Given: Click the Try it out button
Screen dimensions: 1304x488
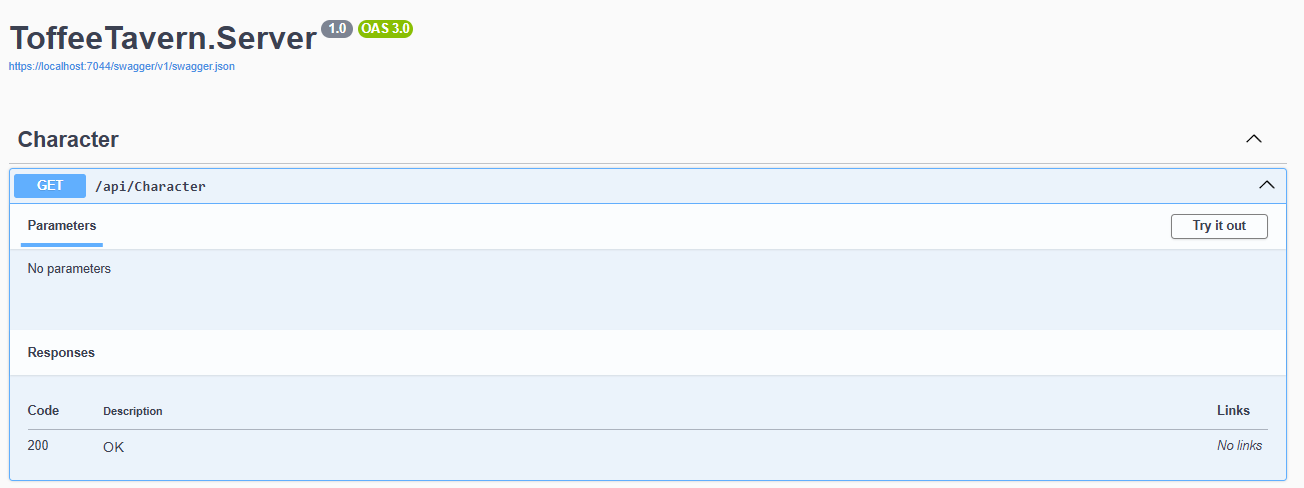Looking at the screenshot, I should (x=1219, y=226).
